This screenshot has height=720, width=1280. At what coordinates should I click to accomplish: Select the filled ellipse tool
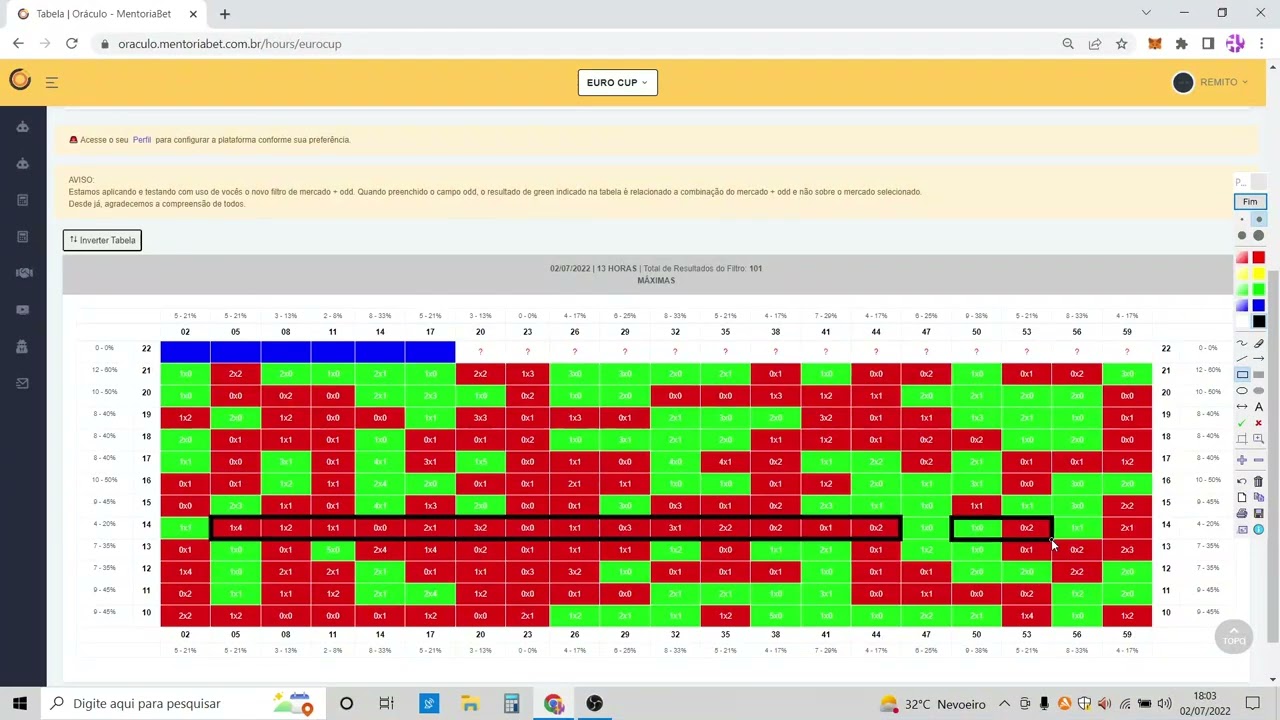pyautogui.click(x=1259, y=390)
